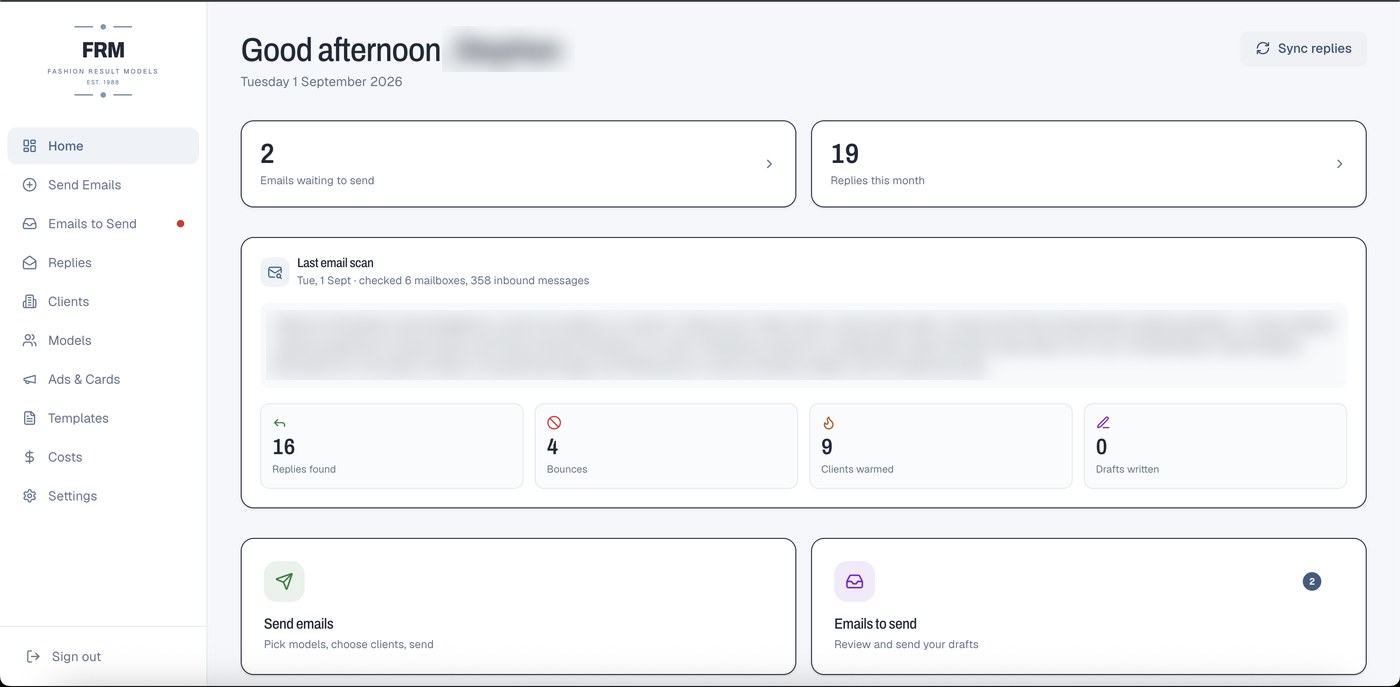Click the Clients building icon

[29, 302]
